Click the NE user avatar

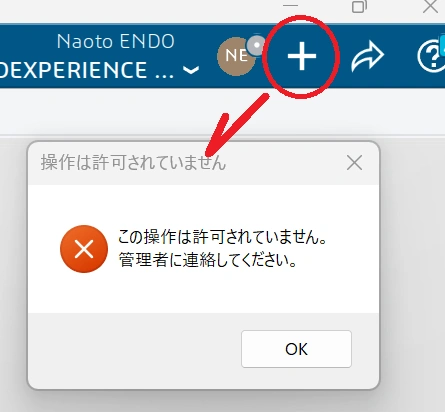pos(236,56)
